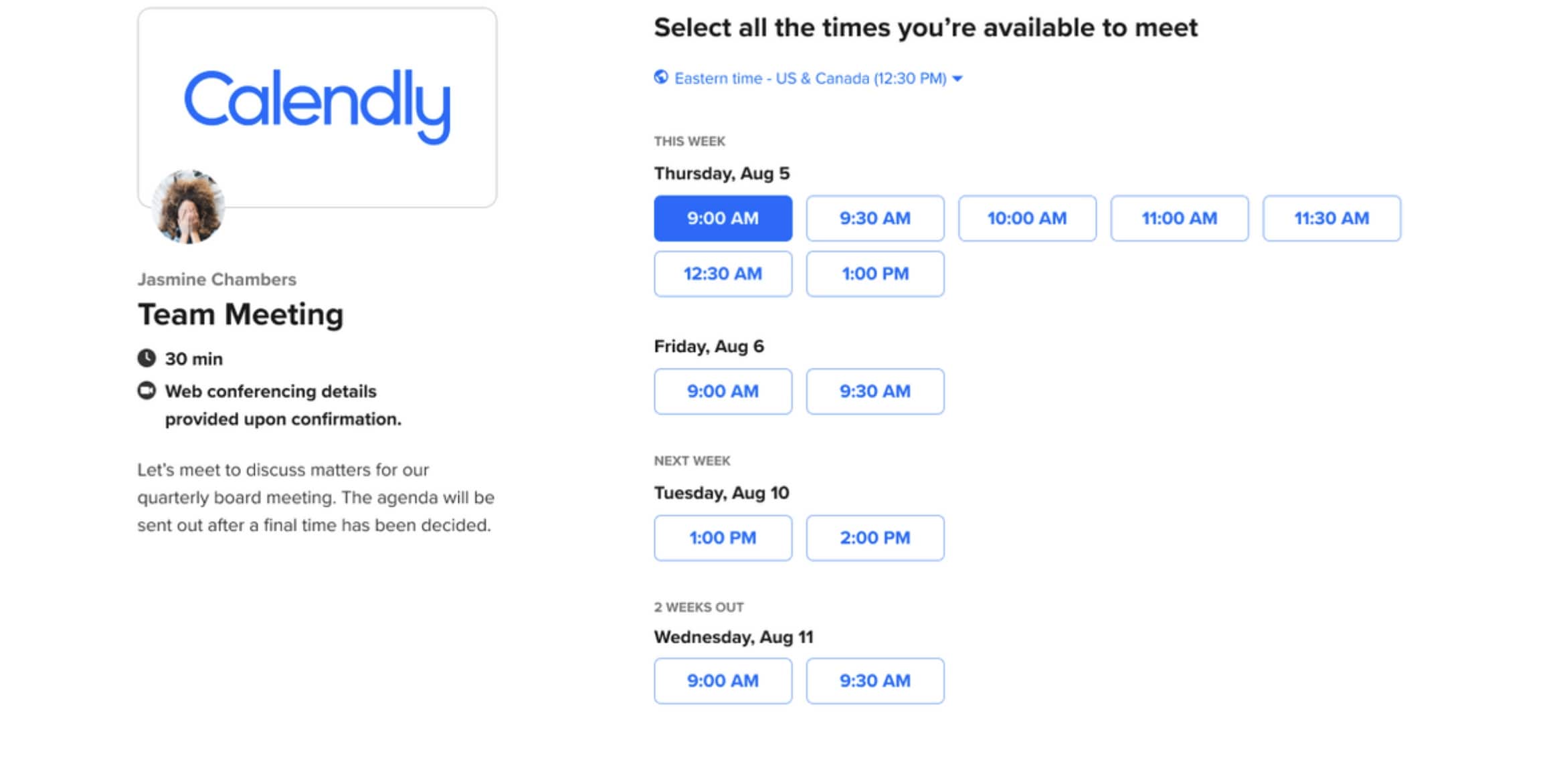Click Jasmine Chambers' profile photo
The width and height of the screenshot is (1567, 784).
(188, 207)
